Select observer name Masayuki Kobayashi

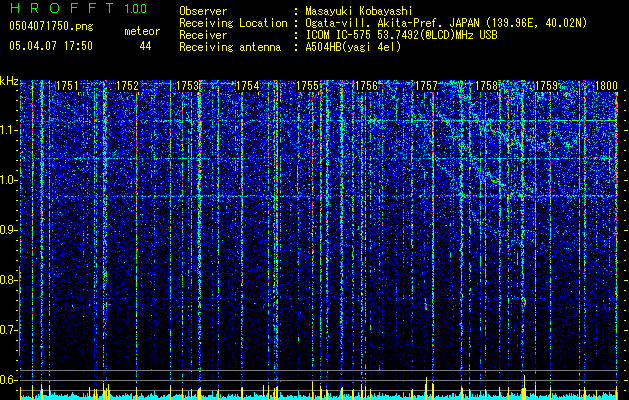click(359, 11)
